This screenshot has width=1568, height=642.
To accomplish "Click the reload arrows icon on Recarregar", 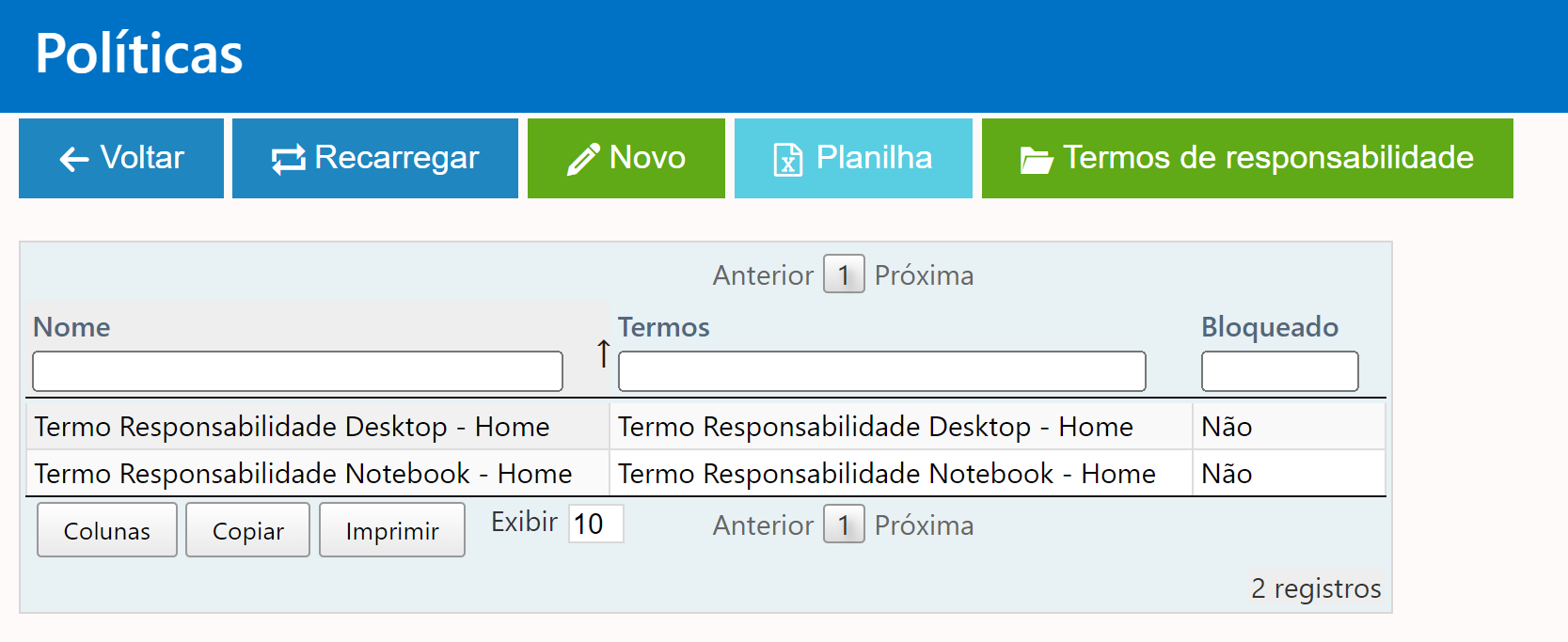I will (x=289, y=160).
